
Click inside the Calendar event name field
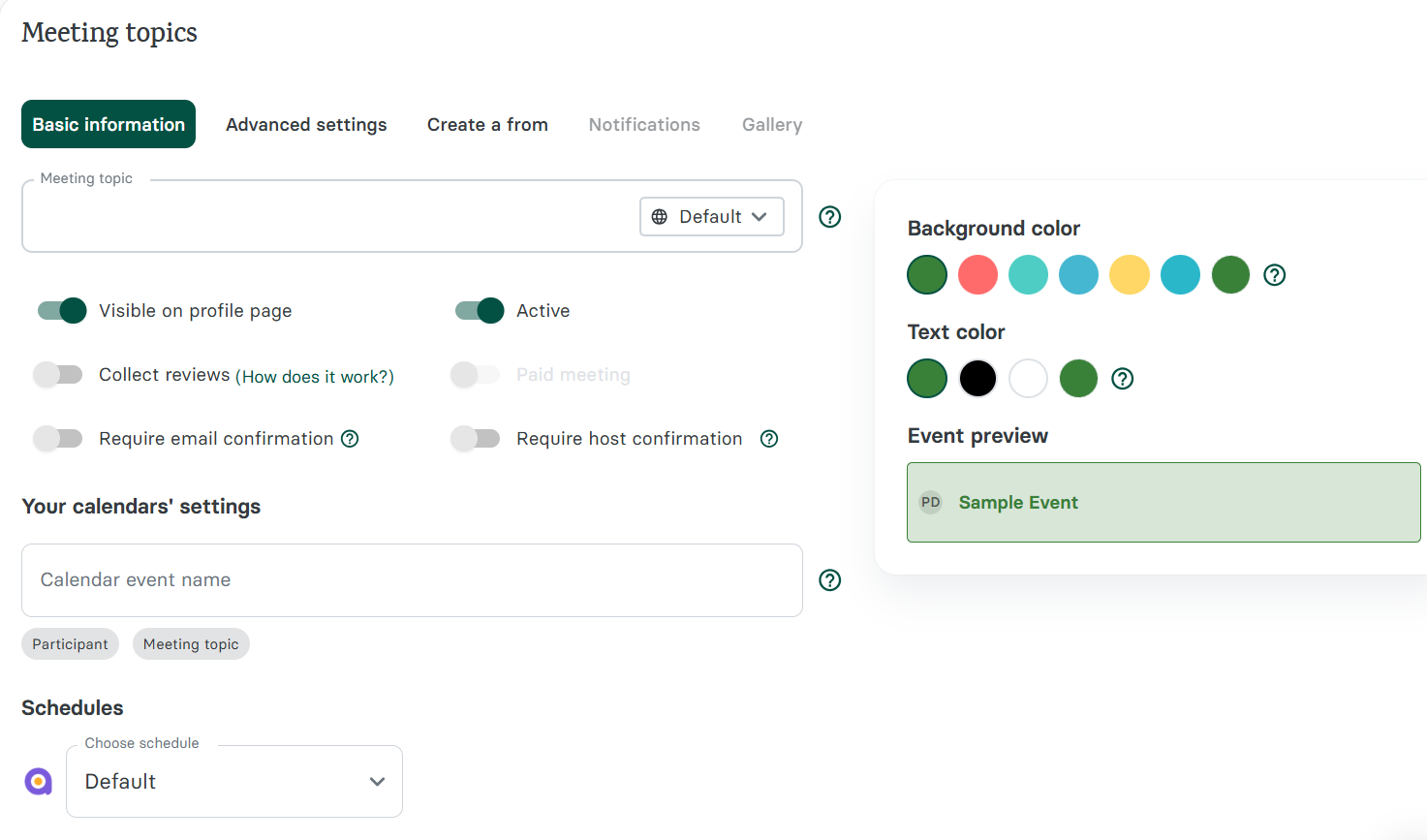pos(412,579)
